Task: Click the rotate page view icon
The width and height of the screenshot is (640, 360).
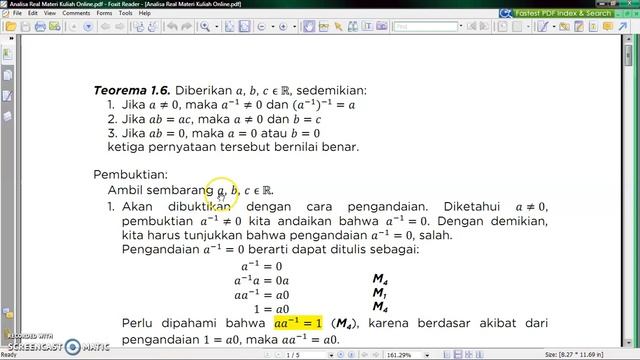Action: 502,27
